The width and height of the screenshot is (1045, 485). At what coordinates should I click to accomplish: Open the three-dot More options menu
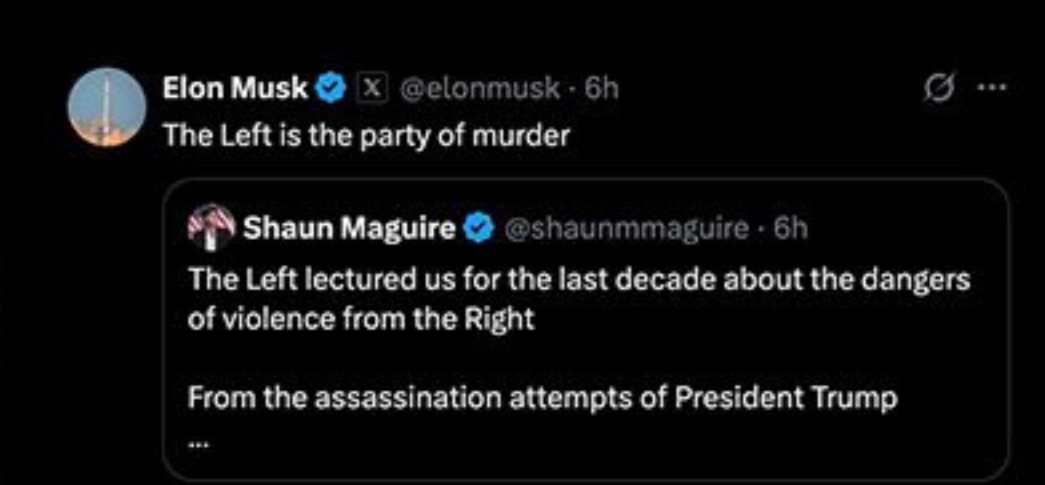pos(989,86)
